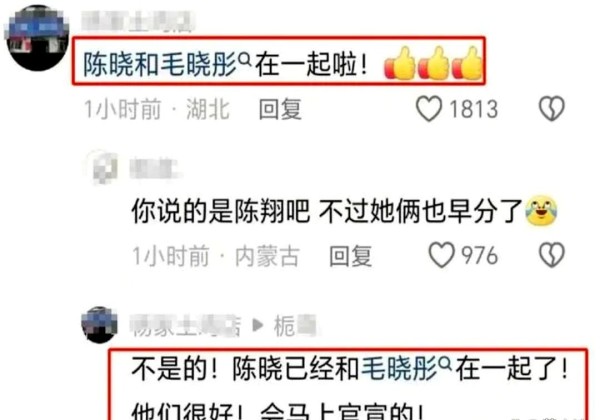
Task: Open the replied-to user name starting with 栀
Action: 295,326
